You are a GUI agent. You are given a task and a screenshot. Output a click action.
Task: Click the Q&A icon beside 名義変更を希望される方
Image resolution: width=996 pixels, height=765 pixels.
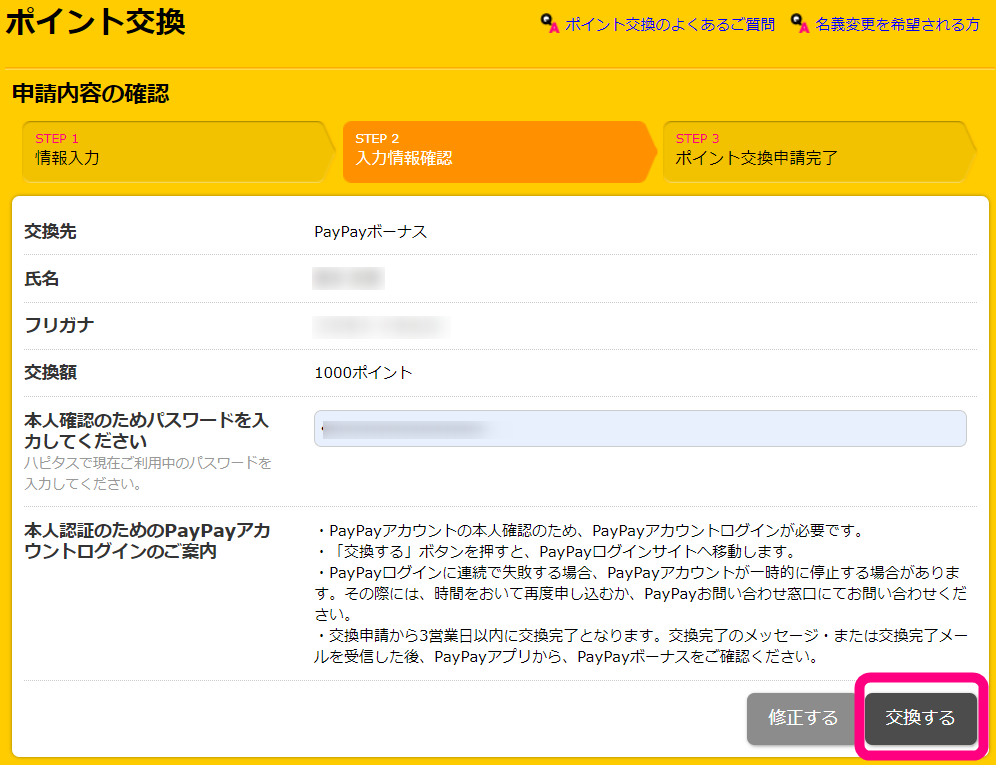[800, 24]
